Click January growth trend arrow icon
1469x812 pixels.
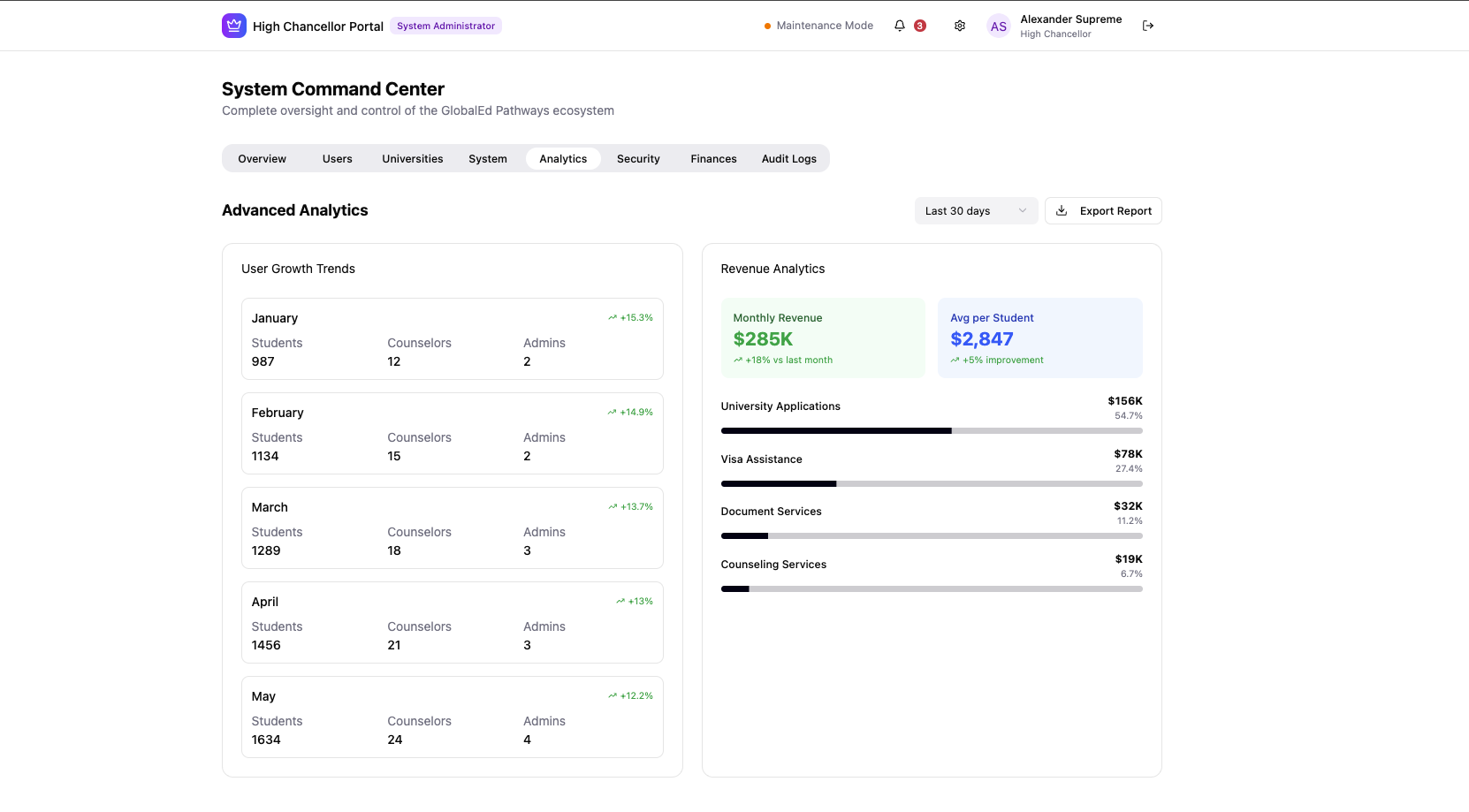click(613, 317)
